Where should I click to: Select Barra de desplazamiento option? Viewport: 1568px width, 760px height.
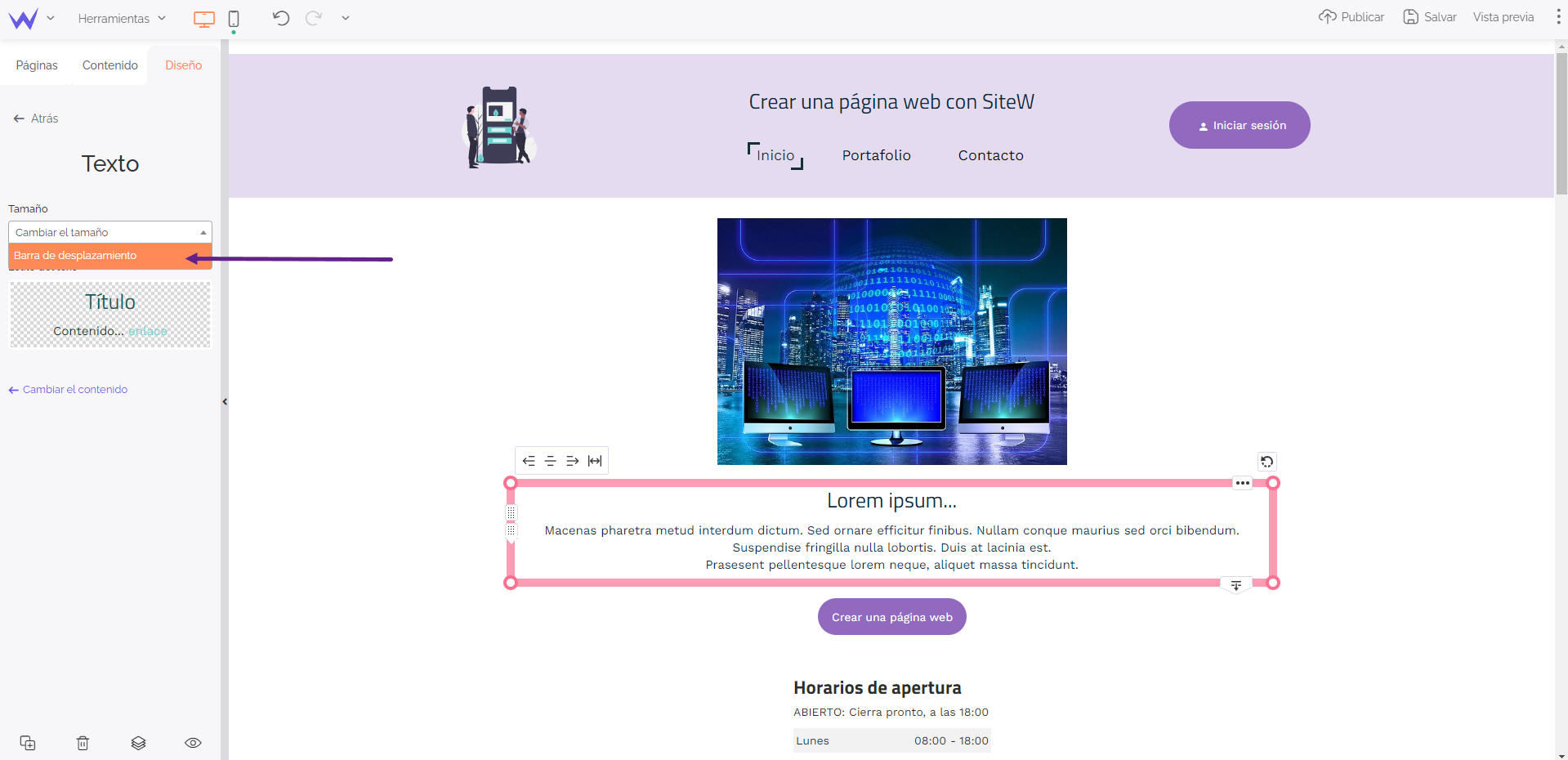click(x=110, y=256)
